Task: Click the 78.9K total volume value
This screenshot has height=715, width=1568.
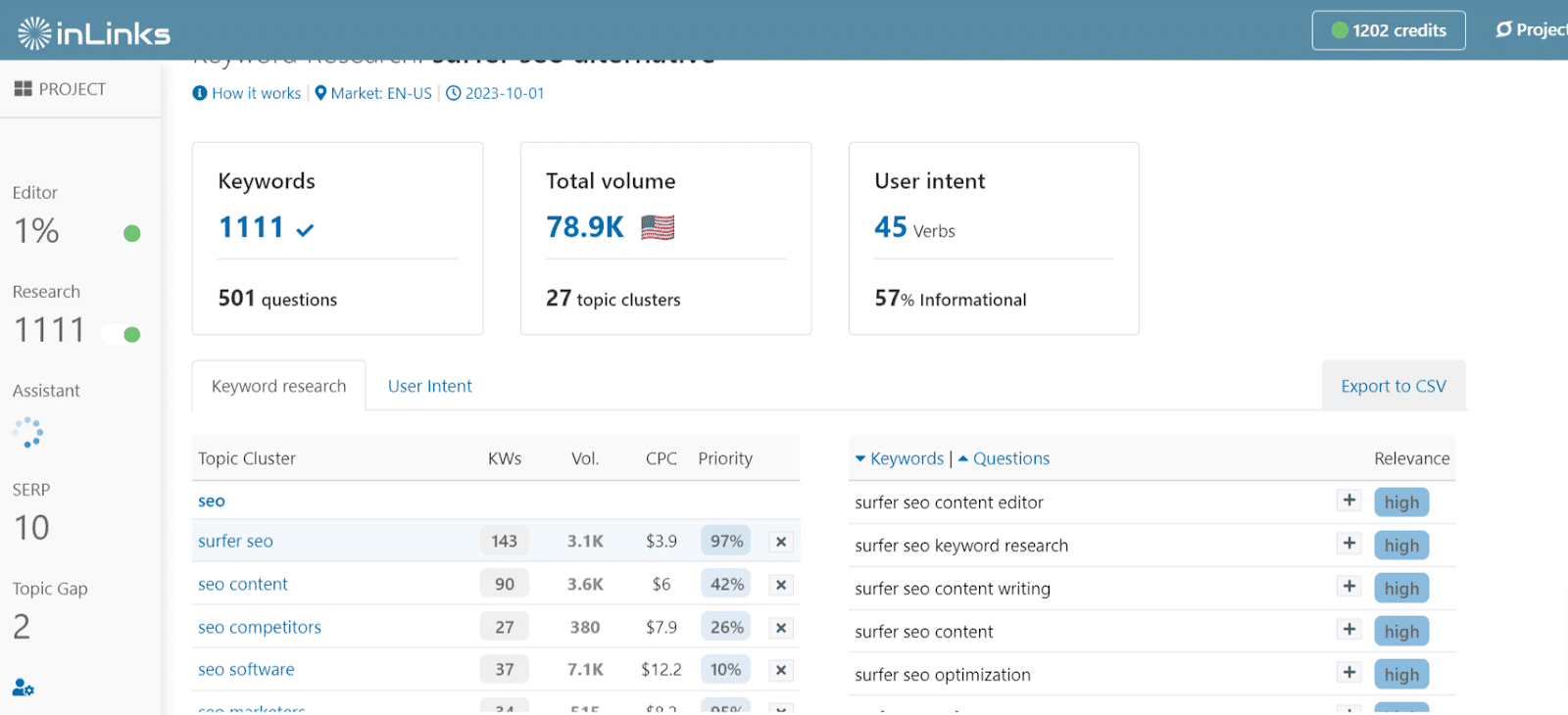Action: click(x=585, y=227)
